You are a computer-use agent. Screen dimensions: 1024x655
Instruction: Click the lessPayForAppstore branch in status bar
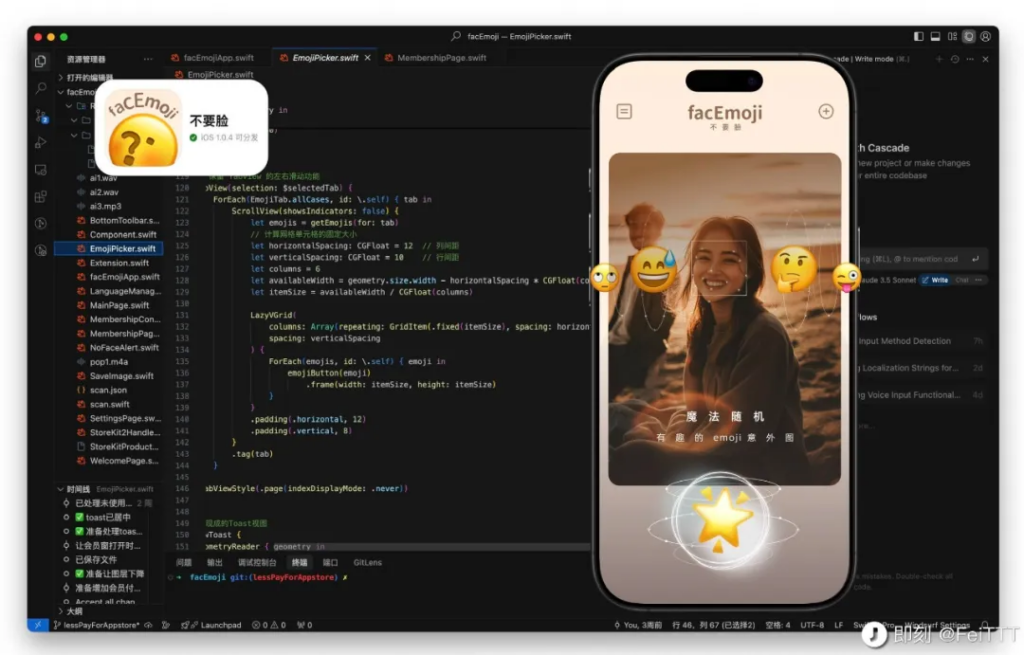pos(97,625)
